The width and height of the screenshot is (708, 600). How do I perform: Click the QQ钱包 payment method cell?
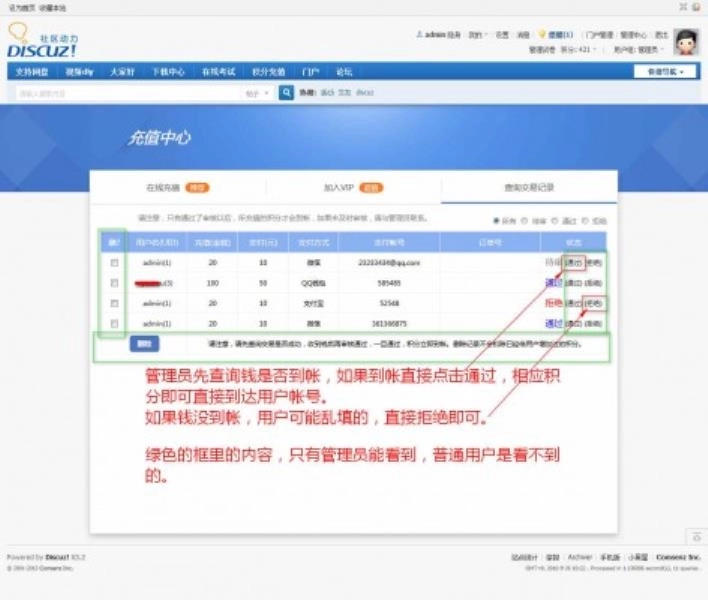[313, 283]
